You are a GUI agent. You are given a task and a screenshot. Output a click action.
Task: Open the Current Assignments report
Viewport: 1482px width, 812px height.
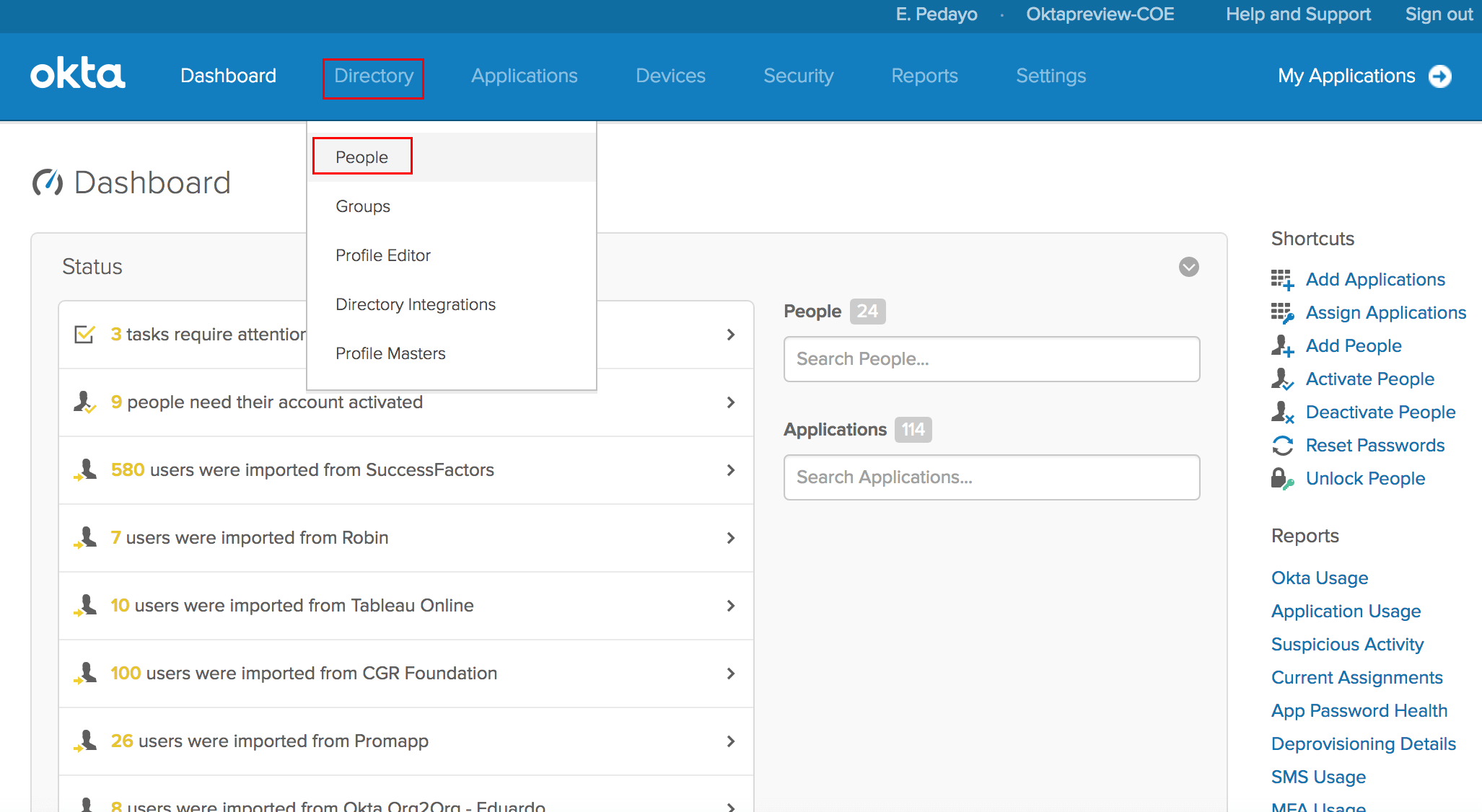(x=1356, y=678)
